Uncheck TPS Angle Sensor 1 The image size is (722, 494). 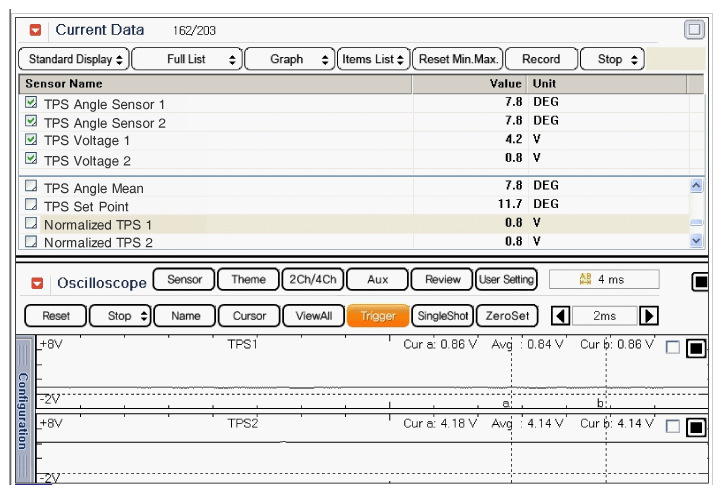click(30, 103)
